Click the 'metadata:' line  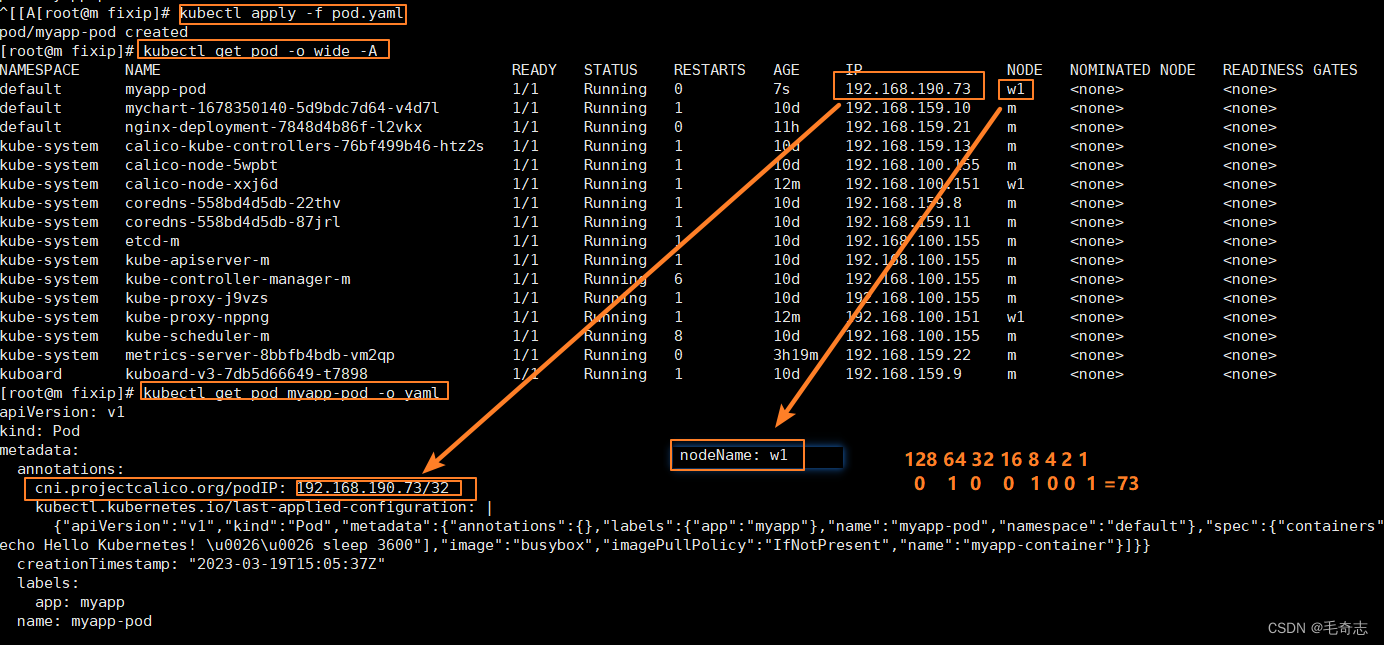point(40,450)
